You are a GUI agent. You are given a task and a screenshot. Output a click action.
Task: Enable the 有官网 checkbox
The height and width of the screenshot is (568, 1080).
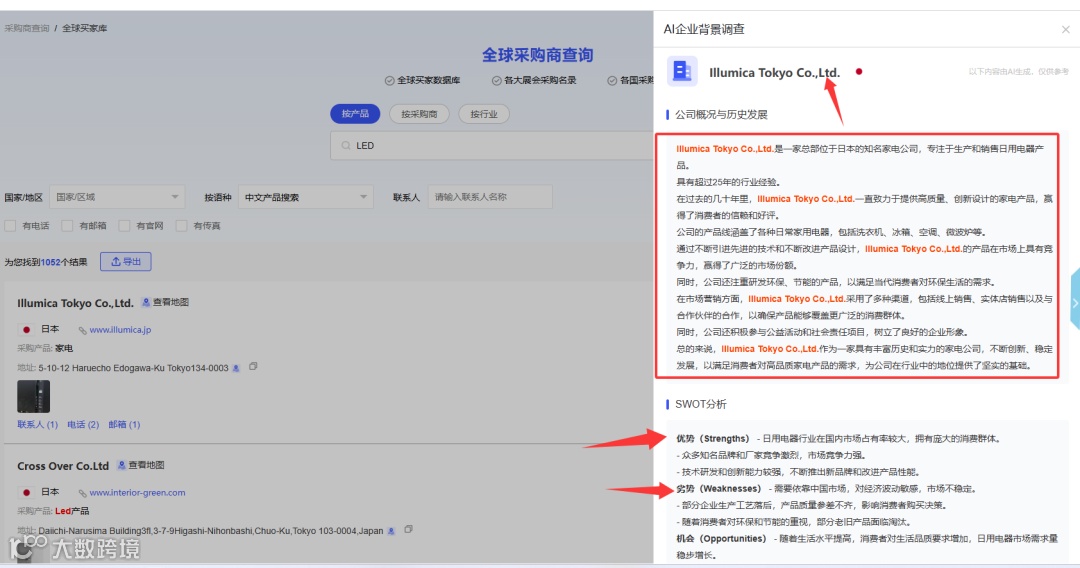pos(125,226)
